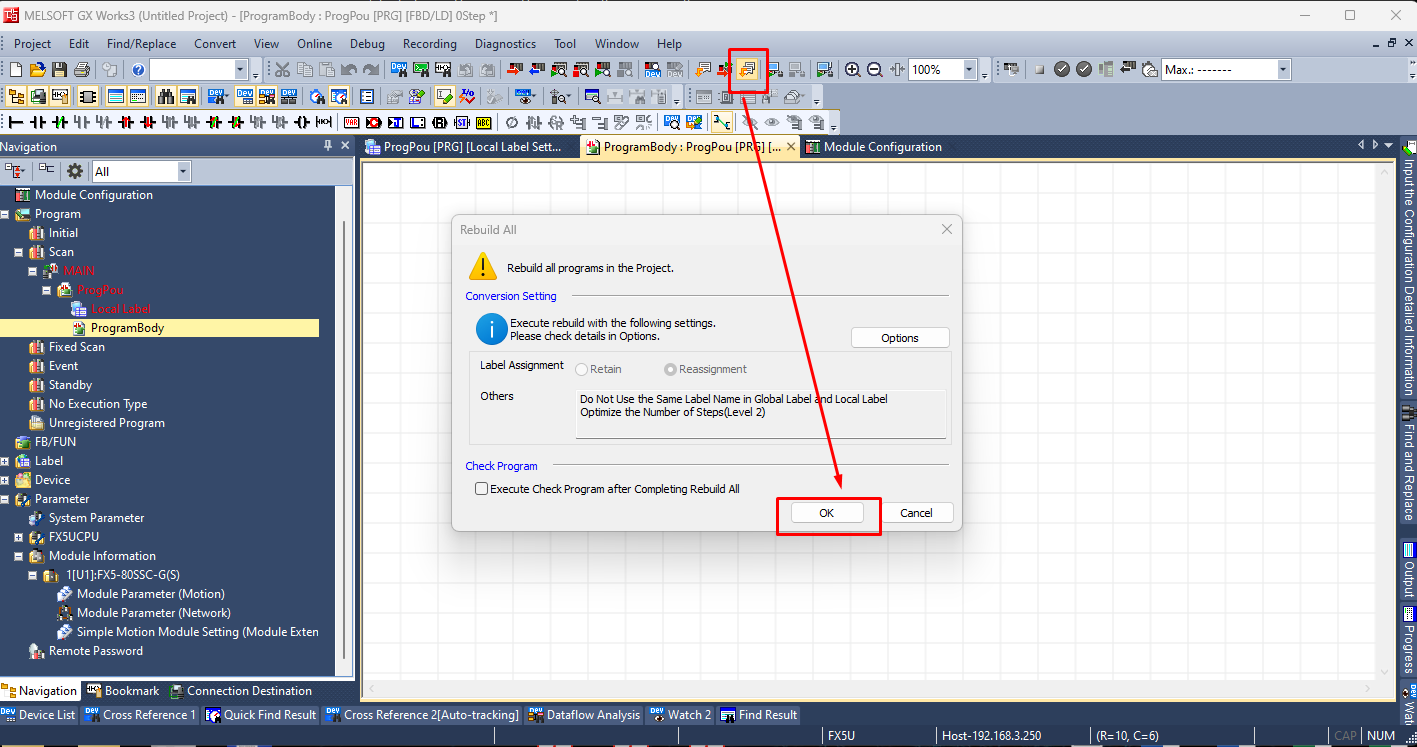This screenshot has height=747, width=1417.
Task: Expand the Device tree node
Action: coord(4,480)
